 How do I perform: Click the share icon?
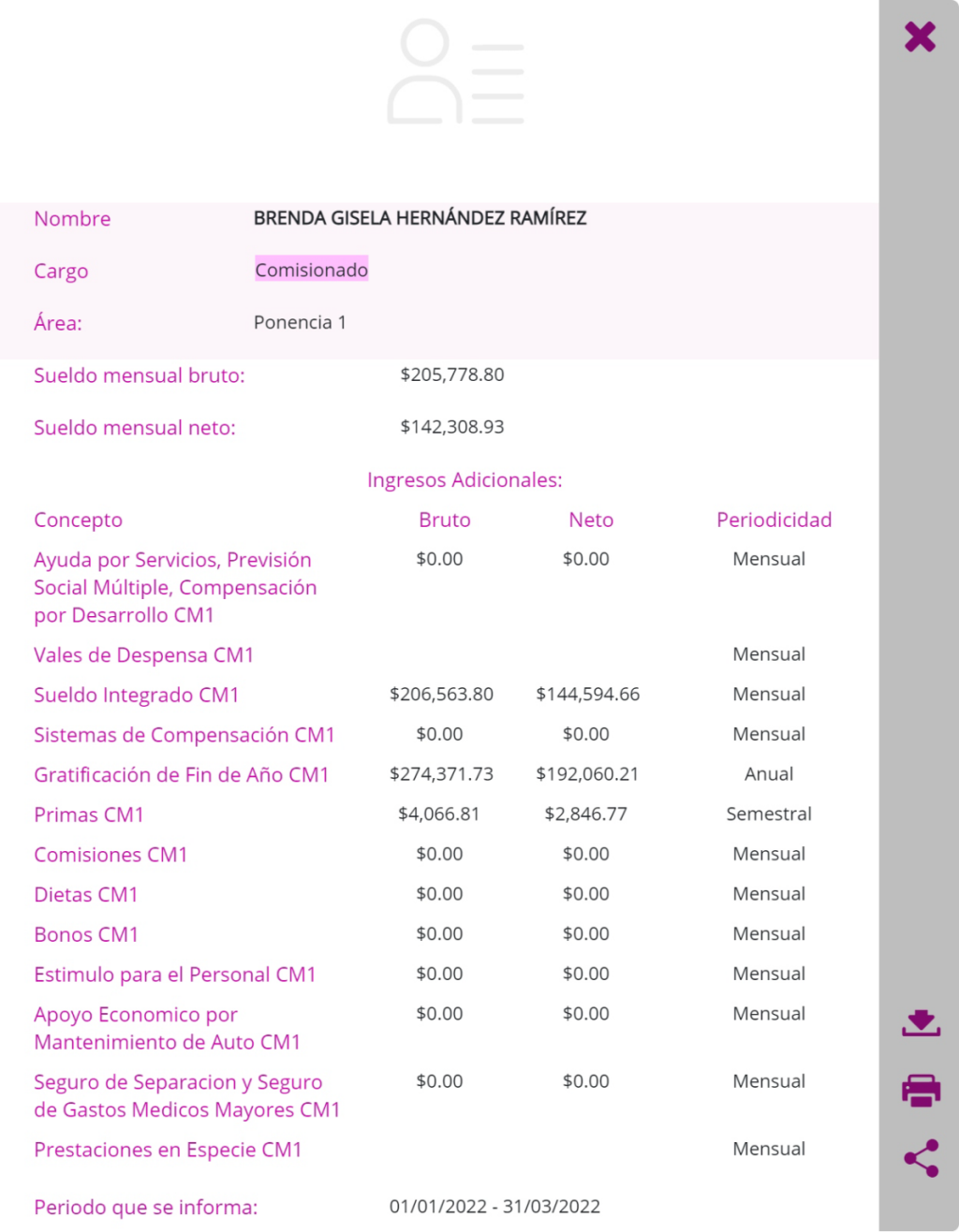pyautogui.click(x=921, y=1158)
